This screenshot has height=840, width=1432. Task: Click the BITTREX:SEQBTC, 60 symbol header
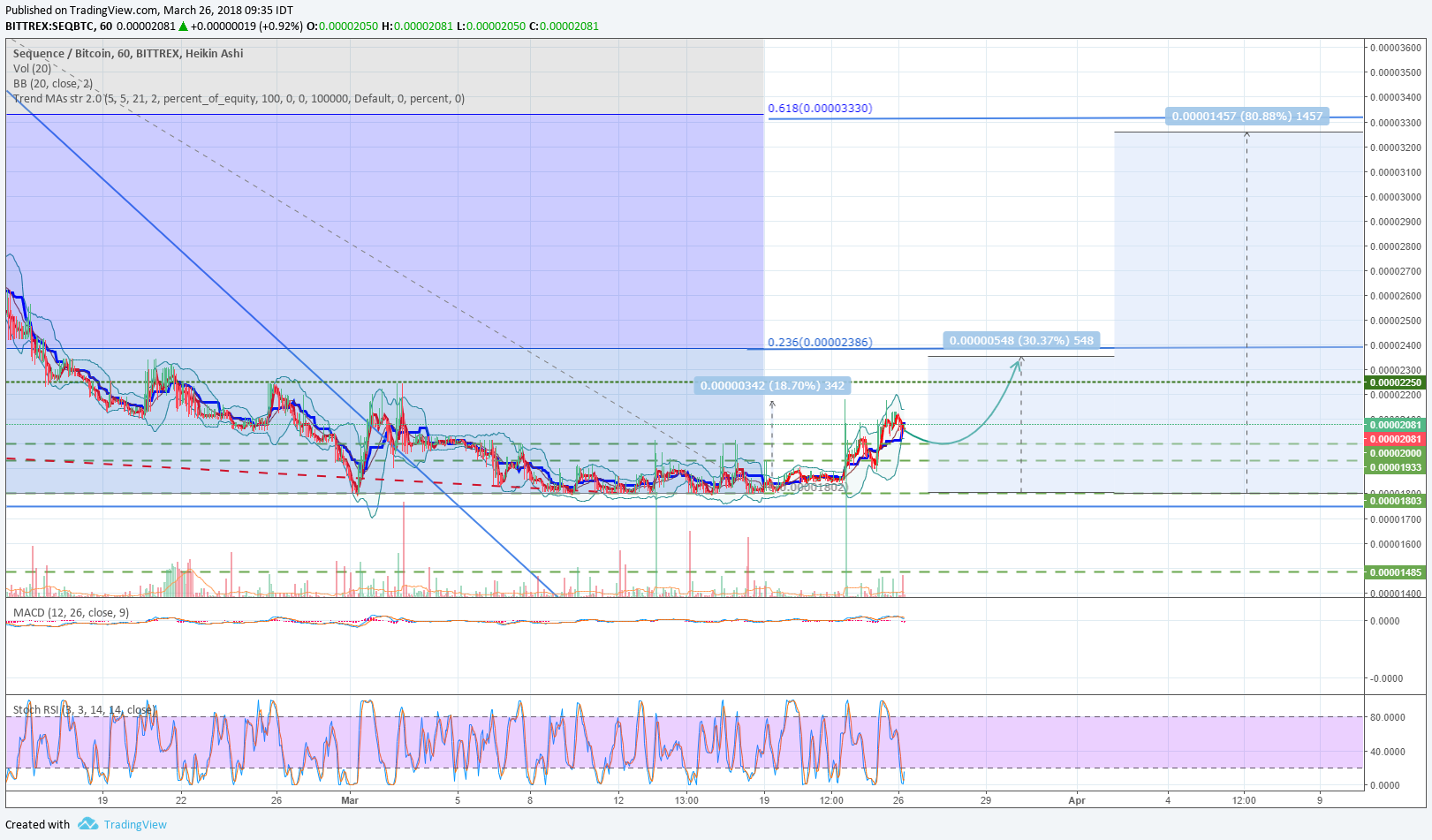tap(58, 26)
